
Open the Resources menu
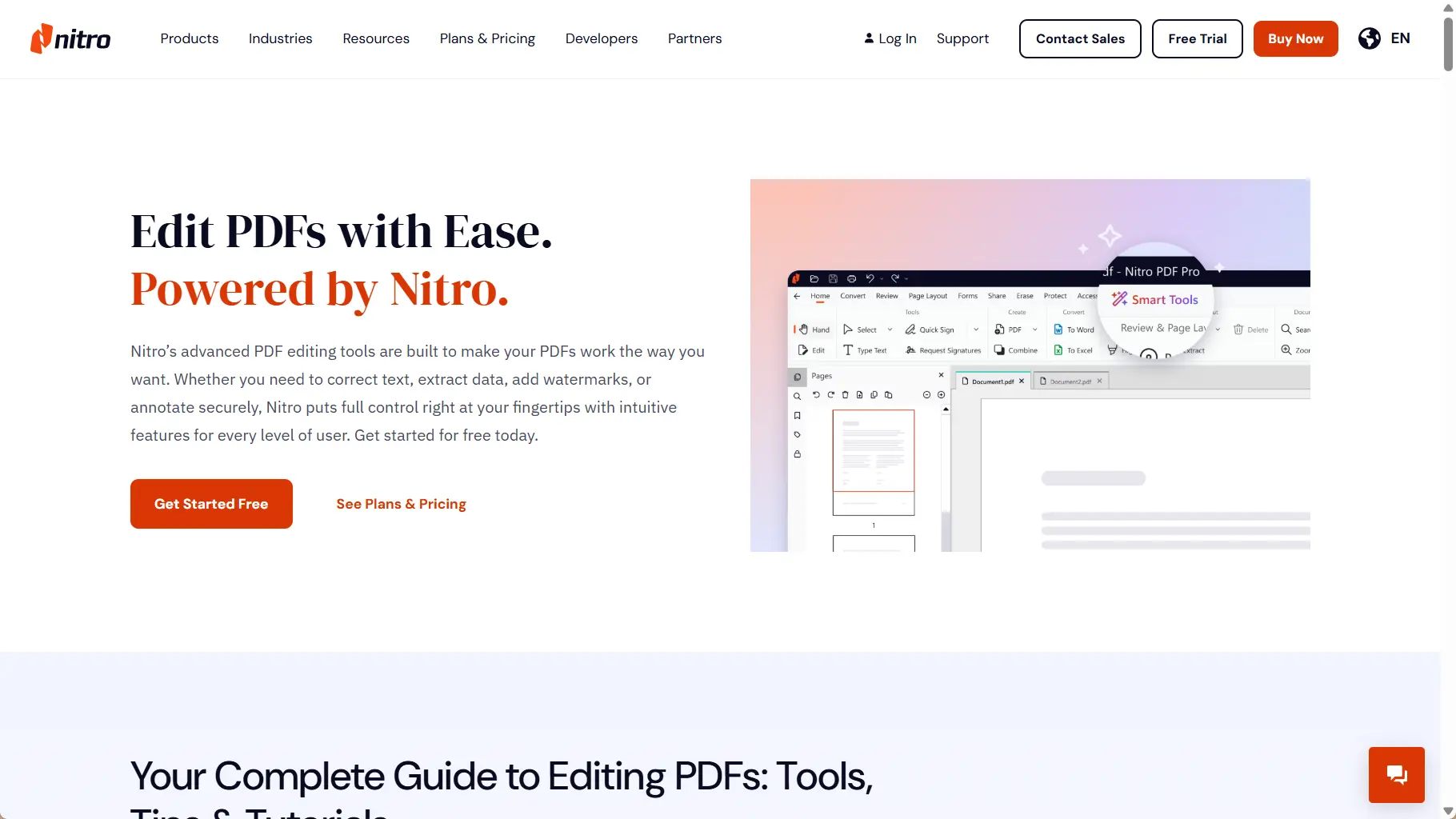tap(376, 38)
